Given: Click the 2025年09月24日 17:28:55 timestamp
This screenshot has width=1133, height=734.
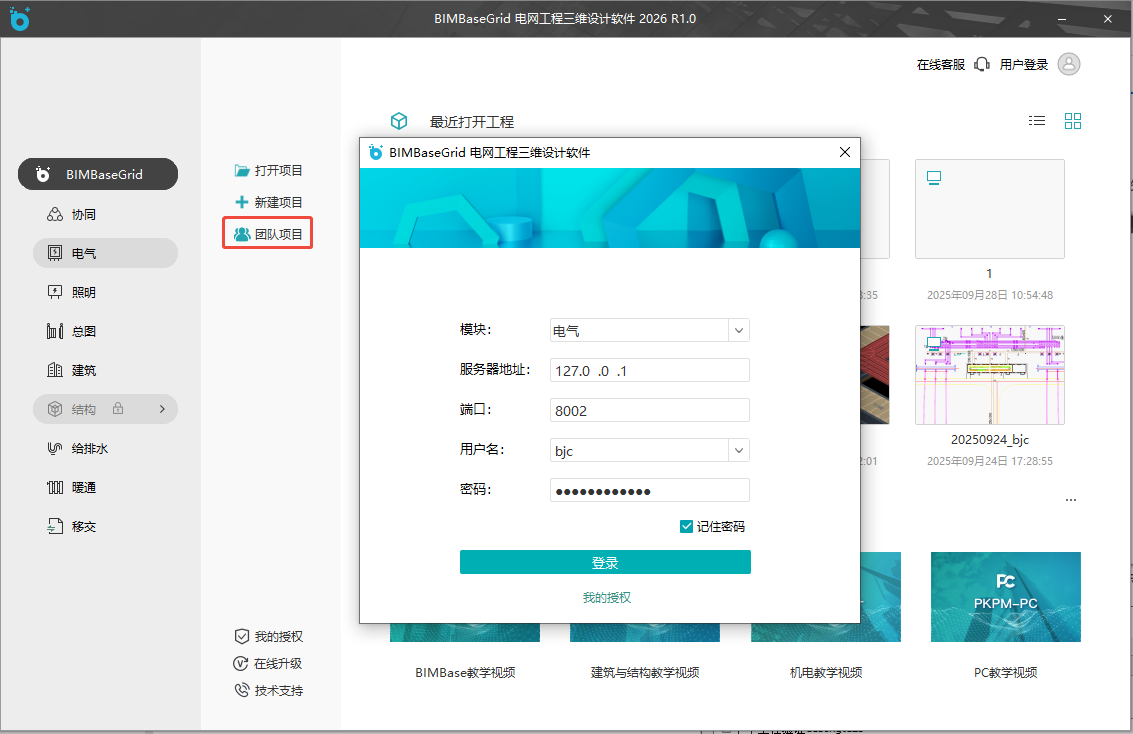Looking at the screenshot, I should [x=989, y=461].
